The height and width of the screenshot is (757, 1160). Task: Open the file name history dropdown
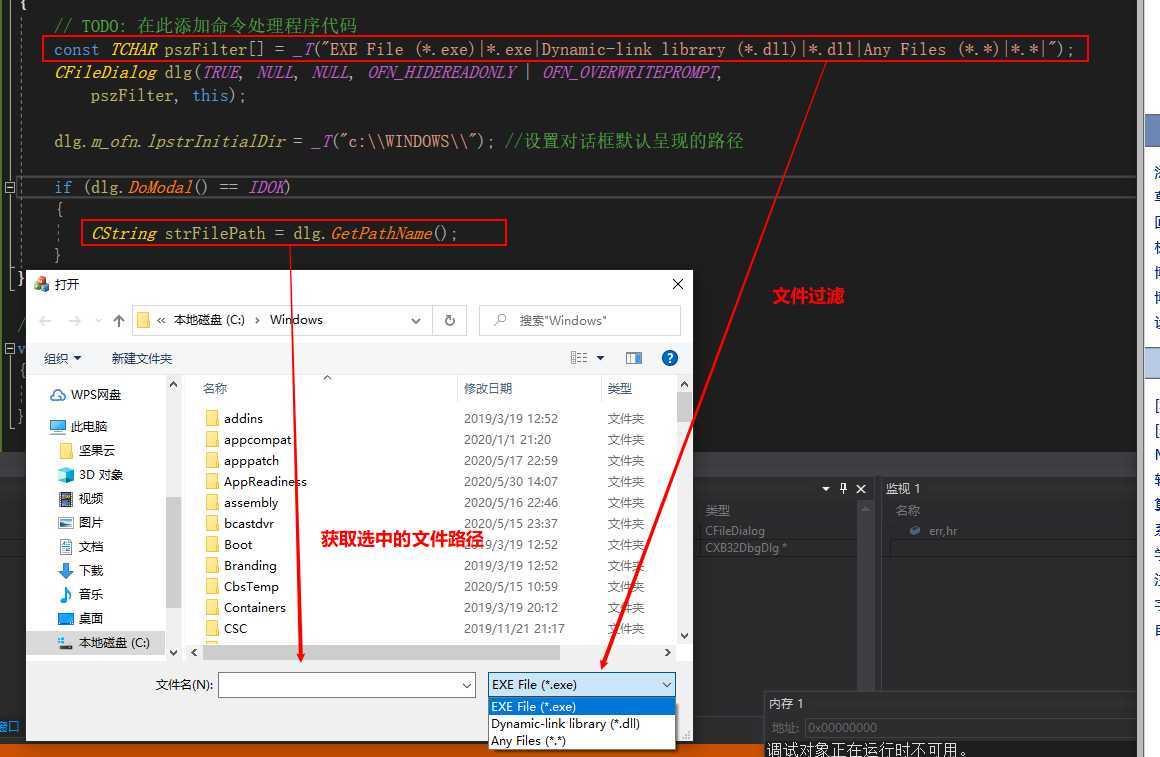click(x=467, y=685)
